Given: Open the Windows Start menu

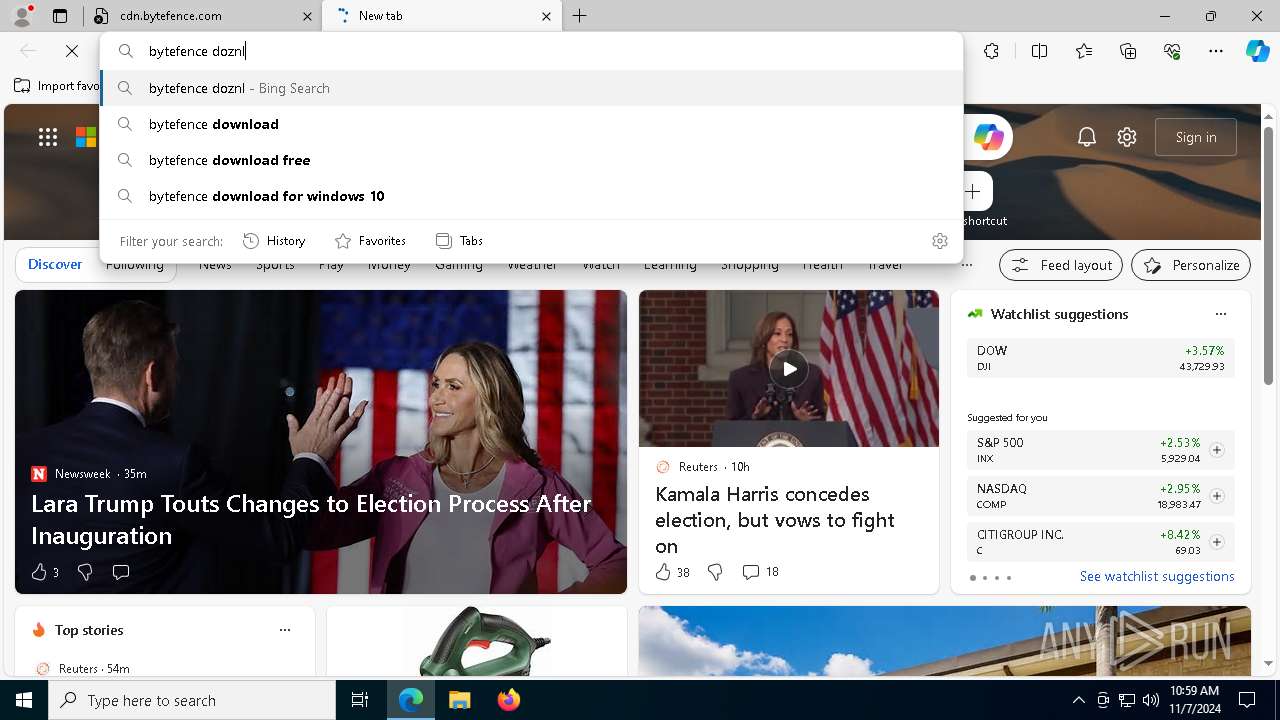Looking at the screenshot, I should pos(24,700).
